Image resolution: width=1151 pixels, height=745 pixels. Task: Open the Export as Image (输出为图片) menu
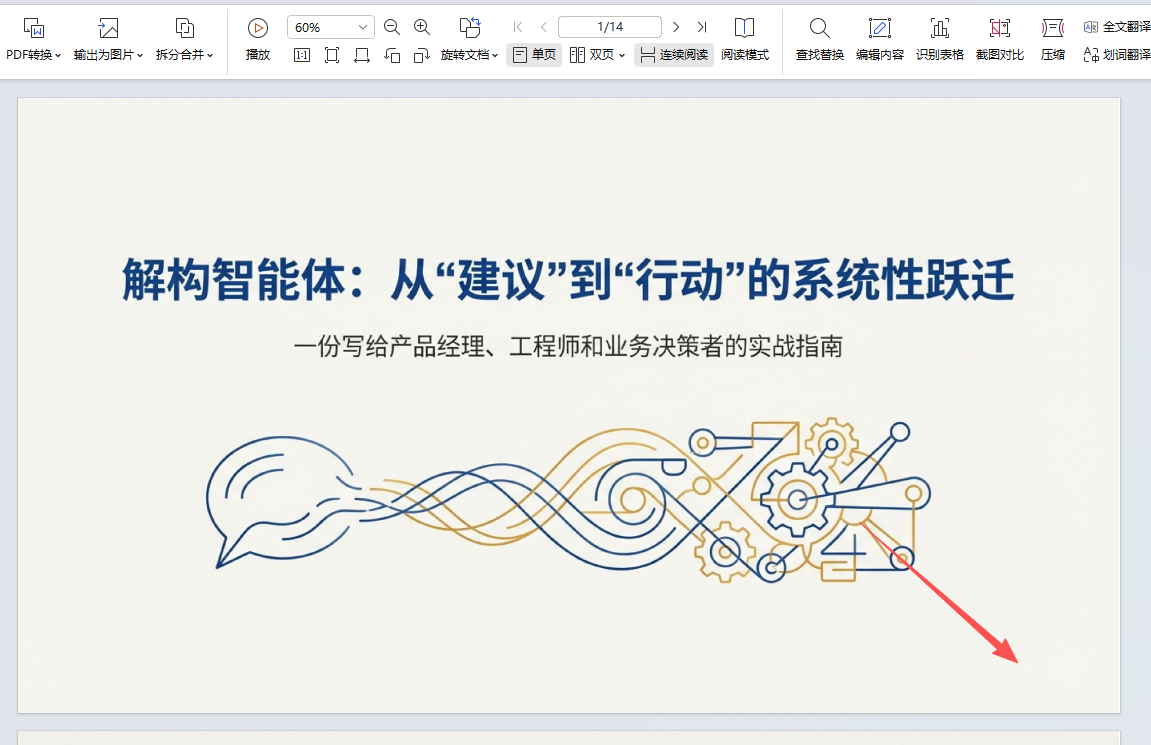pyautogui.click(x=108, y=55)
